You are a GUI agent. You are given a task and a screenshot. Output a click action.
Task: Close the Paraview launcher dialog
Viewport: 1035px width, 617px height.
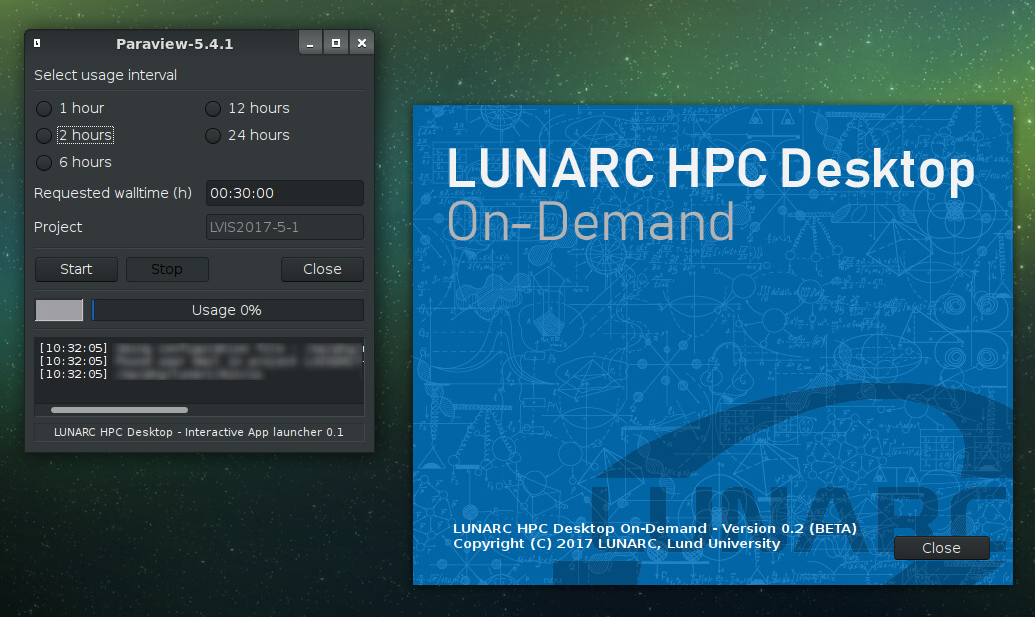click(x=322, y=269)
